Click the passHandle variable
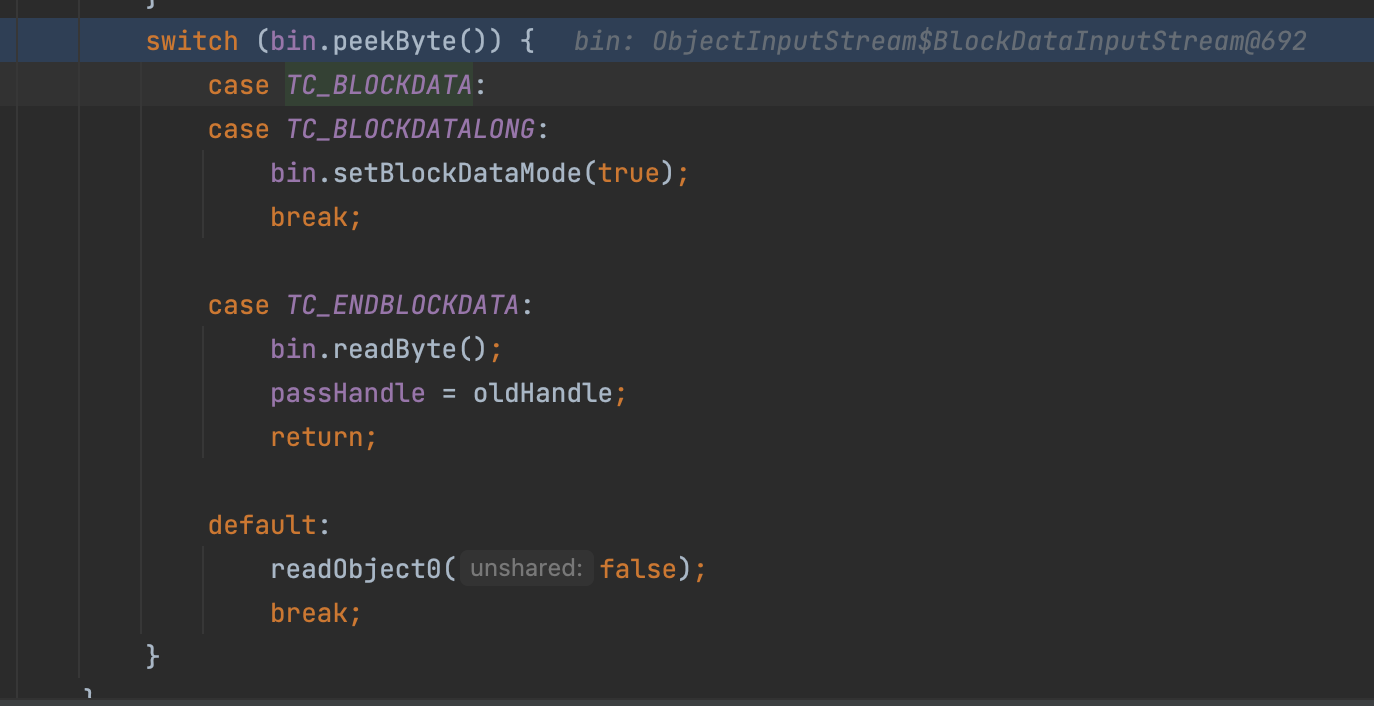Image resolution: width=1374 pixels, height=706 pixels. [347, 393]
